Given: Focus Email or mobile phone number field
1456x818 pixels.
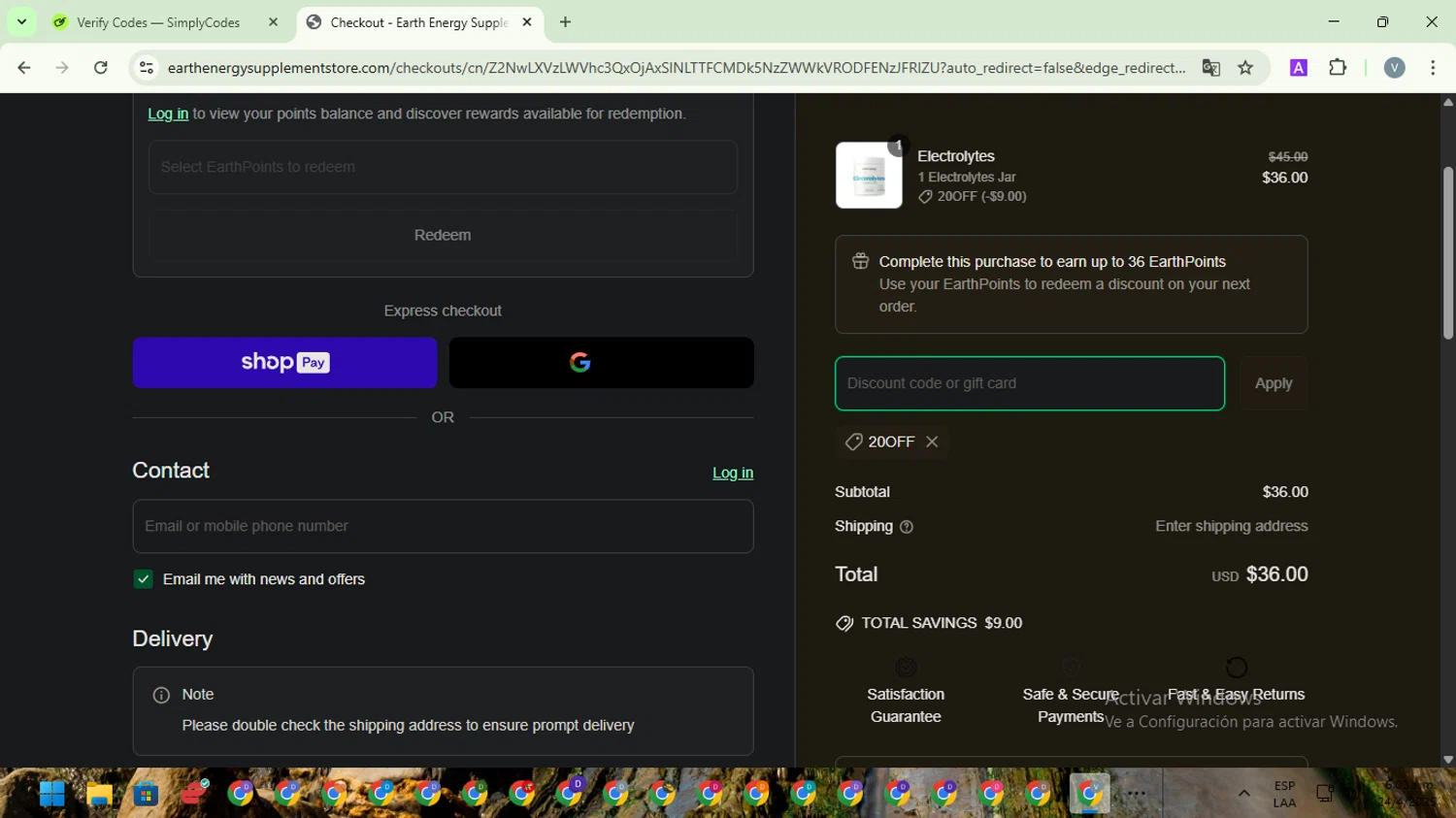Looking at the screenshot, I should click(443, 526).
